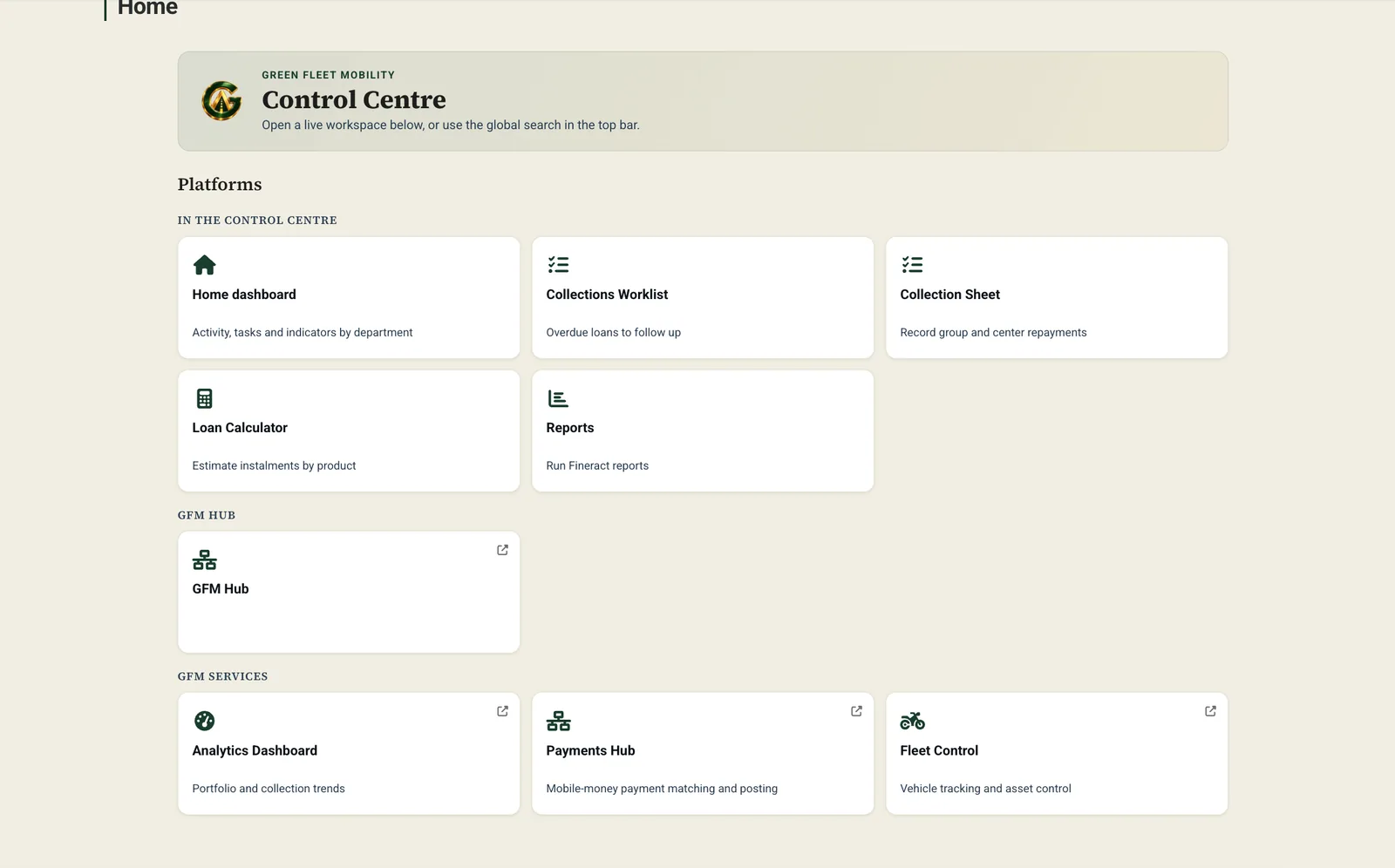Open the GFM Hub card title
The height and width of the screenshot is (868, 1395).
tap(221, 589)
